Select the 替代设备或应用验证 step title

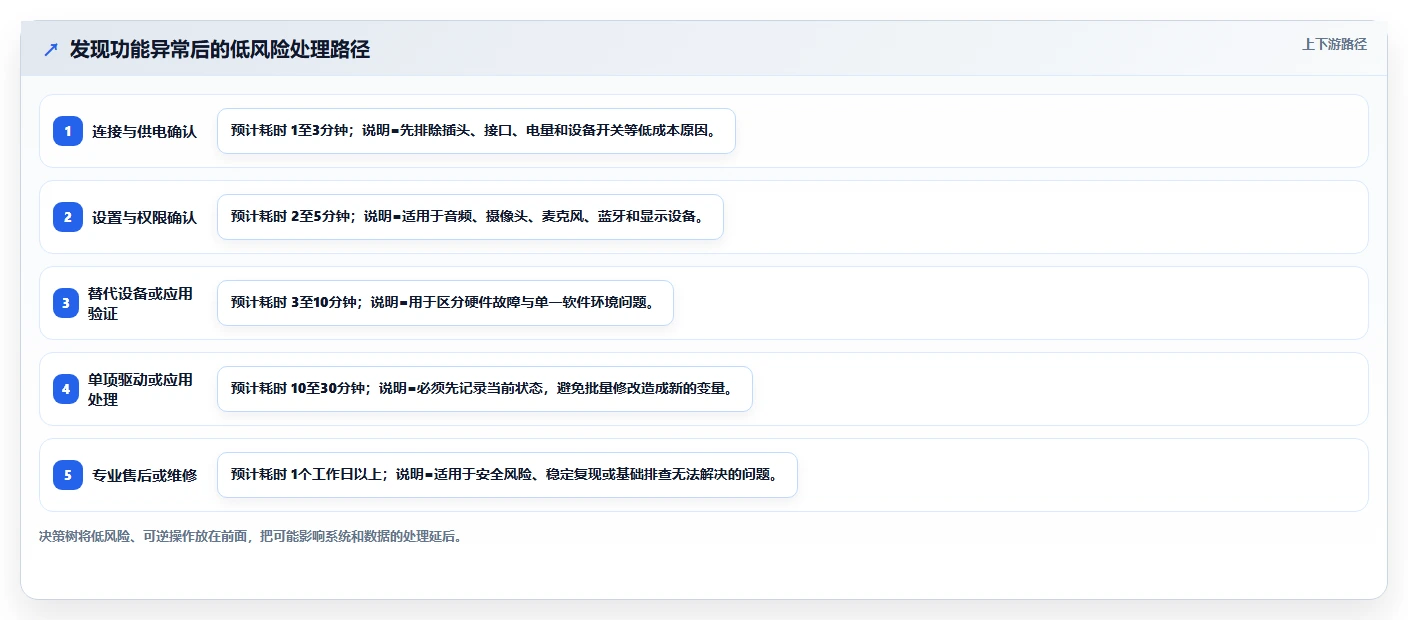tap(140, 303)
